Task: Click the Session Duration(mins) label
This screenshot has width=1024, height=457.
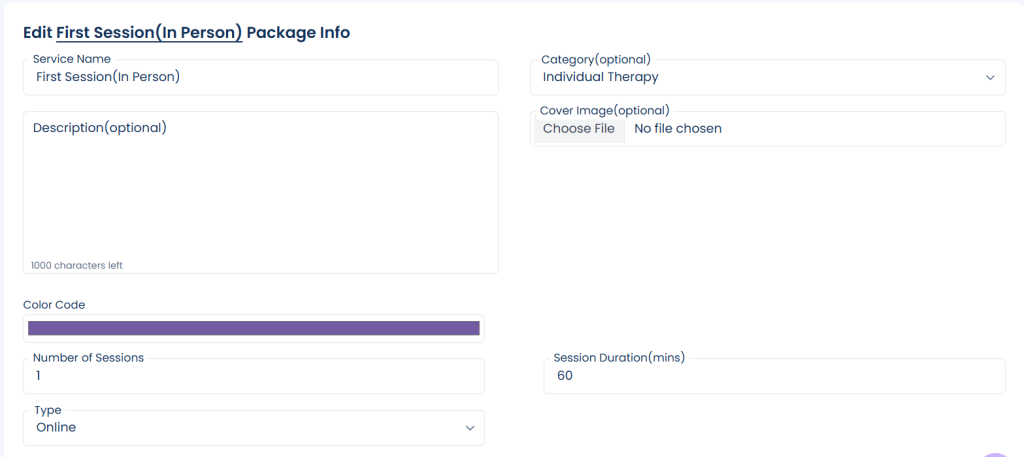Action: pyautogui.click(x=618, y=357)
